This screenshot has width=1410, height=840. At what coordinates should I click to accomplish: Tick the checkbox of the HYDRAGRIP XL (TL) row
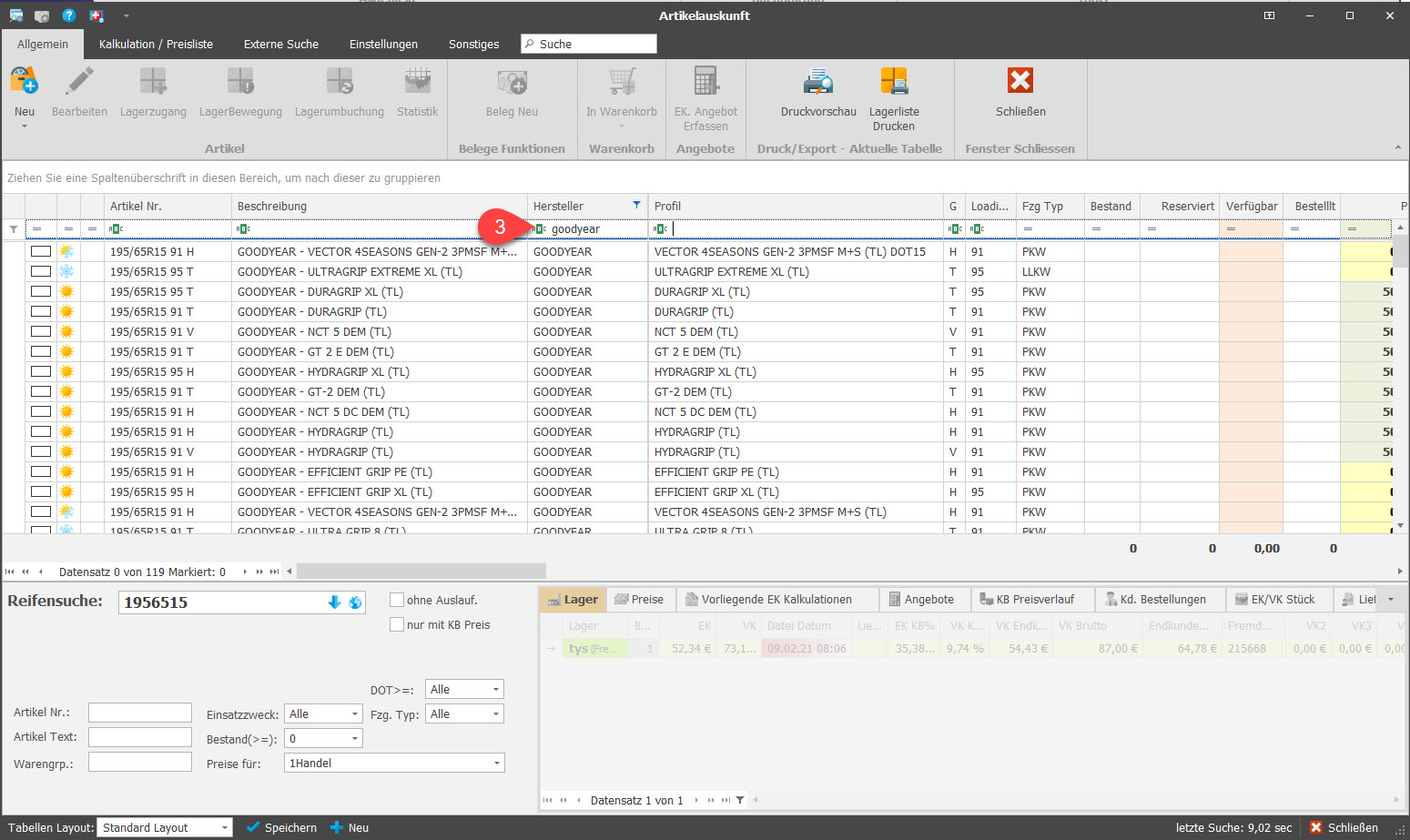click(40, 371)
